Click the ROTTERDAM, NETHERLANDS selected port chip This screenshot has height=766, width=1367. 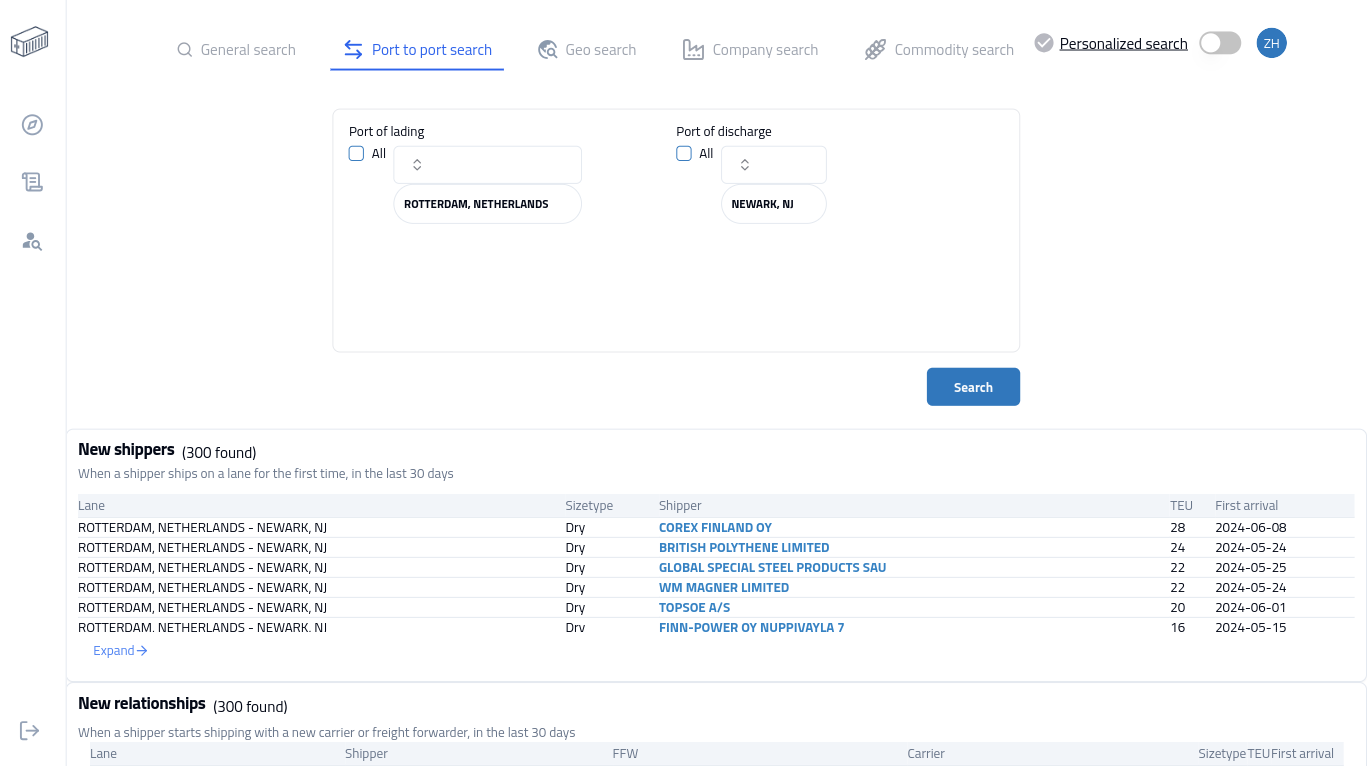pos(487,204)
